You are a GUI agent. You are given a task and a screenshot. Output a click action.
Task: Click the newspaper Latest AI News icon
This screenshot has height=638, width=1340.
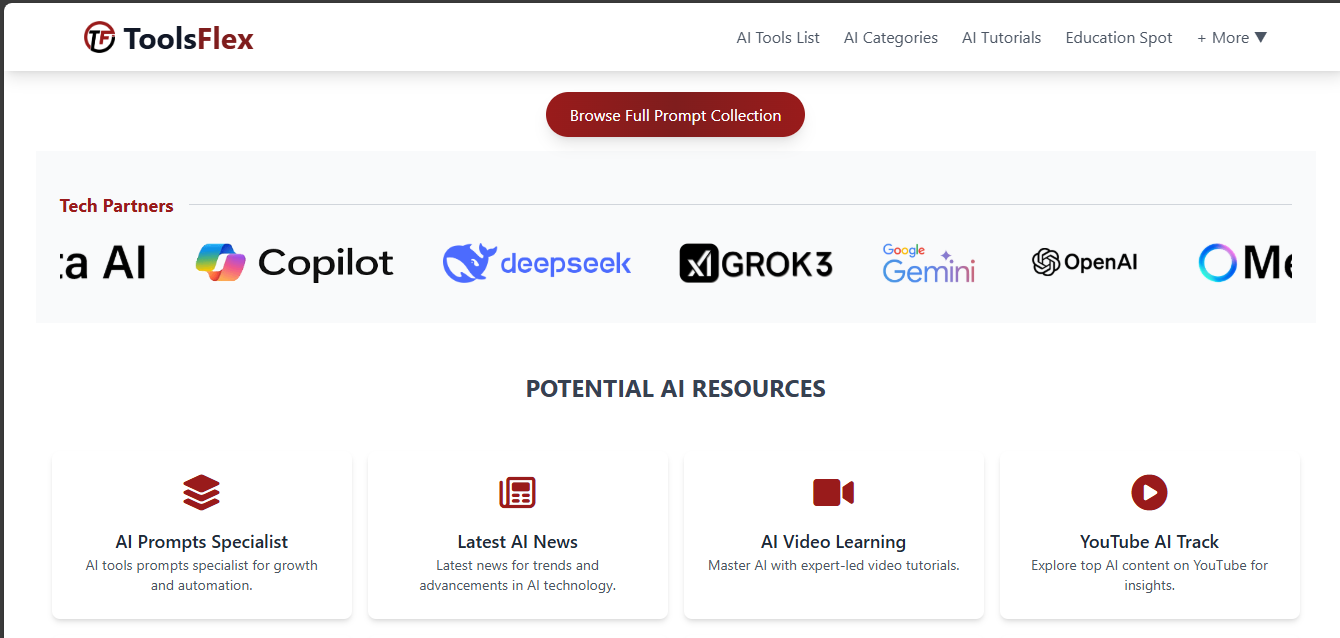[x=518, y=492]
